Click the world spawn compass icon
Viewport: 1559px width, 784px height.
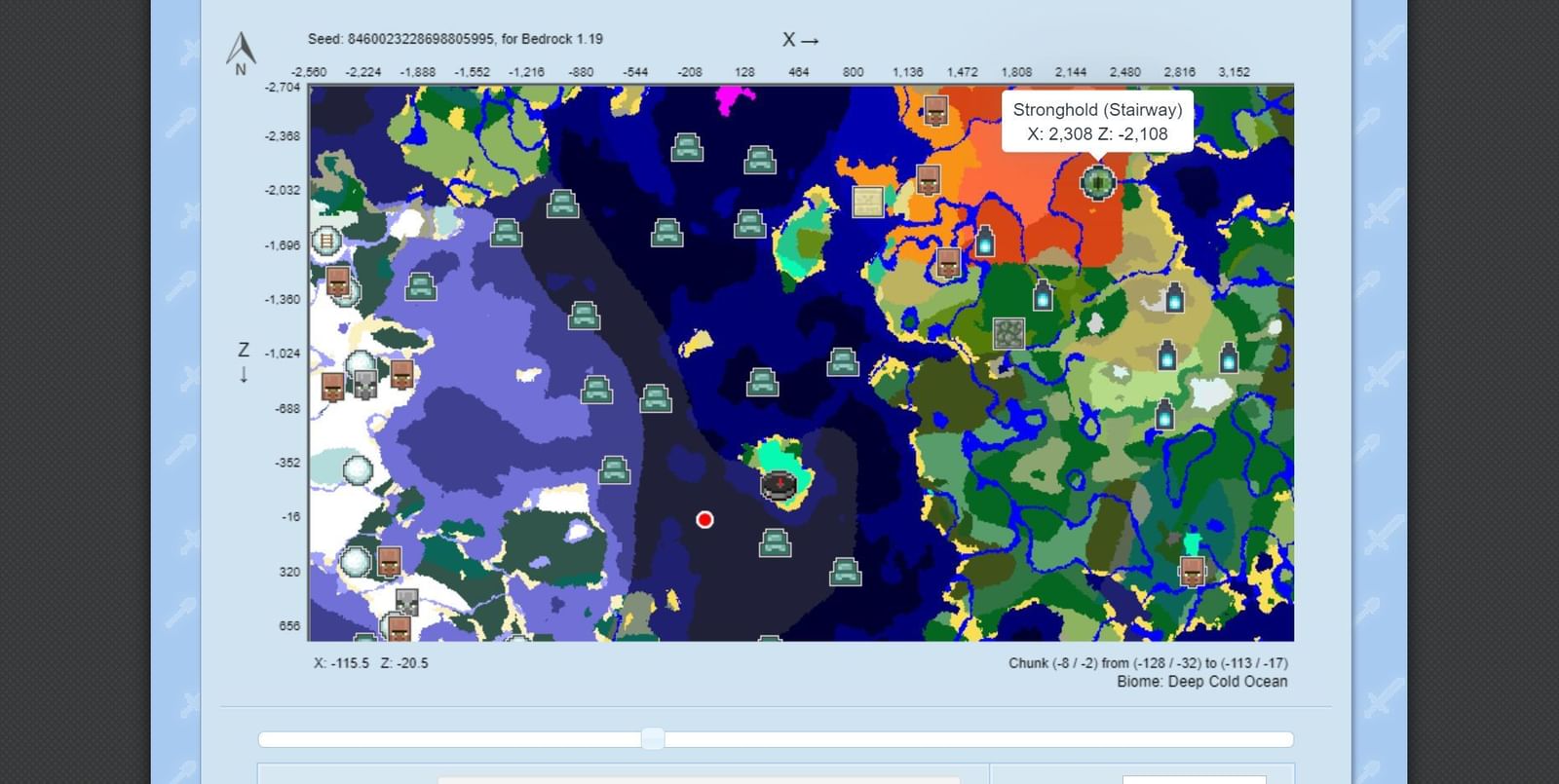[779, 484]
